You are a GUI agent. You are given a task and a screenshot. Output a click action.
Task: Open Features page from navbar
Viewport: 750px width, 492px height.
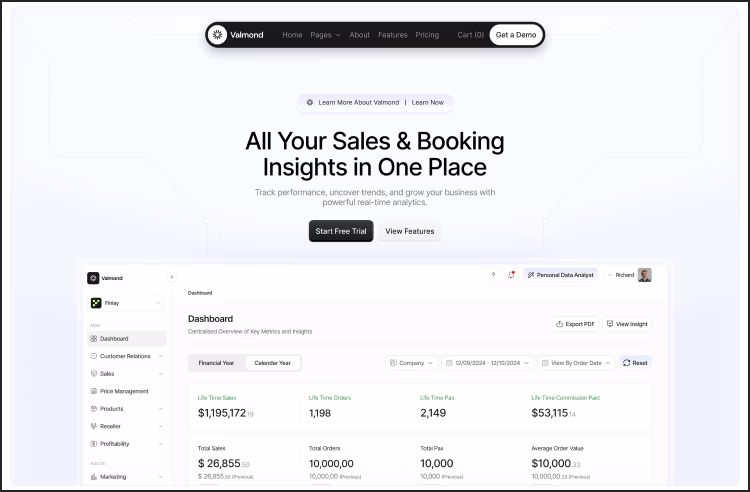(x=393, y=35)
